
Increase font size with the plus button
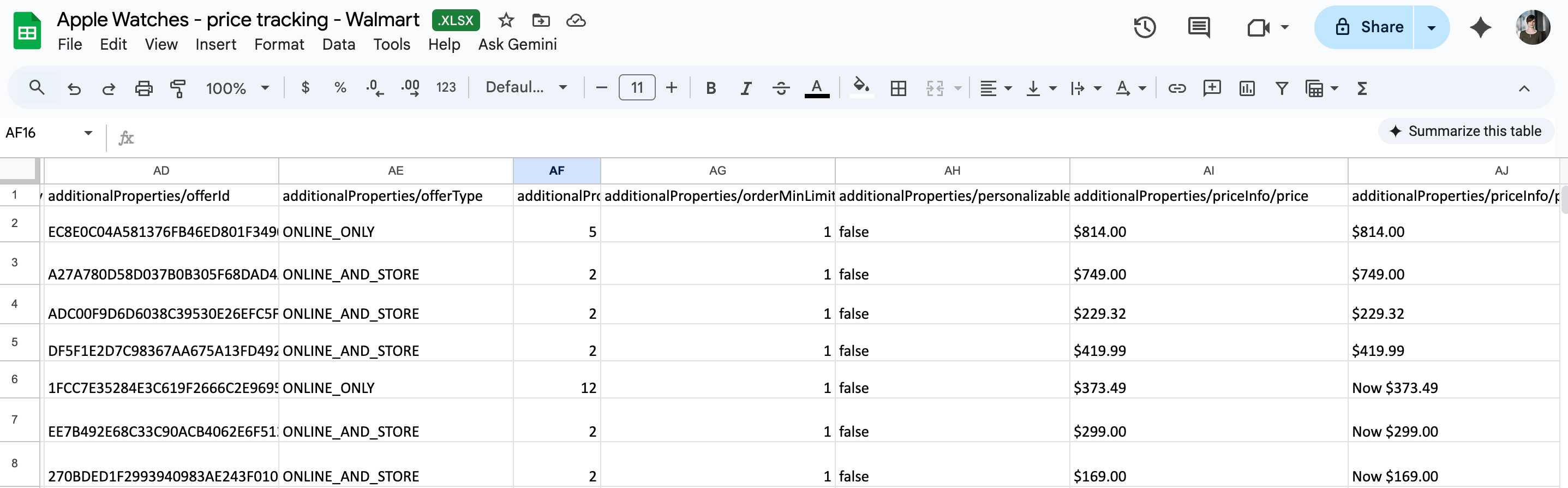672,88
